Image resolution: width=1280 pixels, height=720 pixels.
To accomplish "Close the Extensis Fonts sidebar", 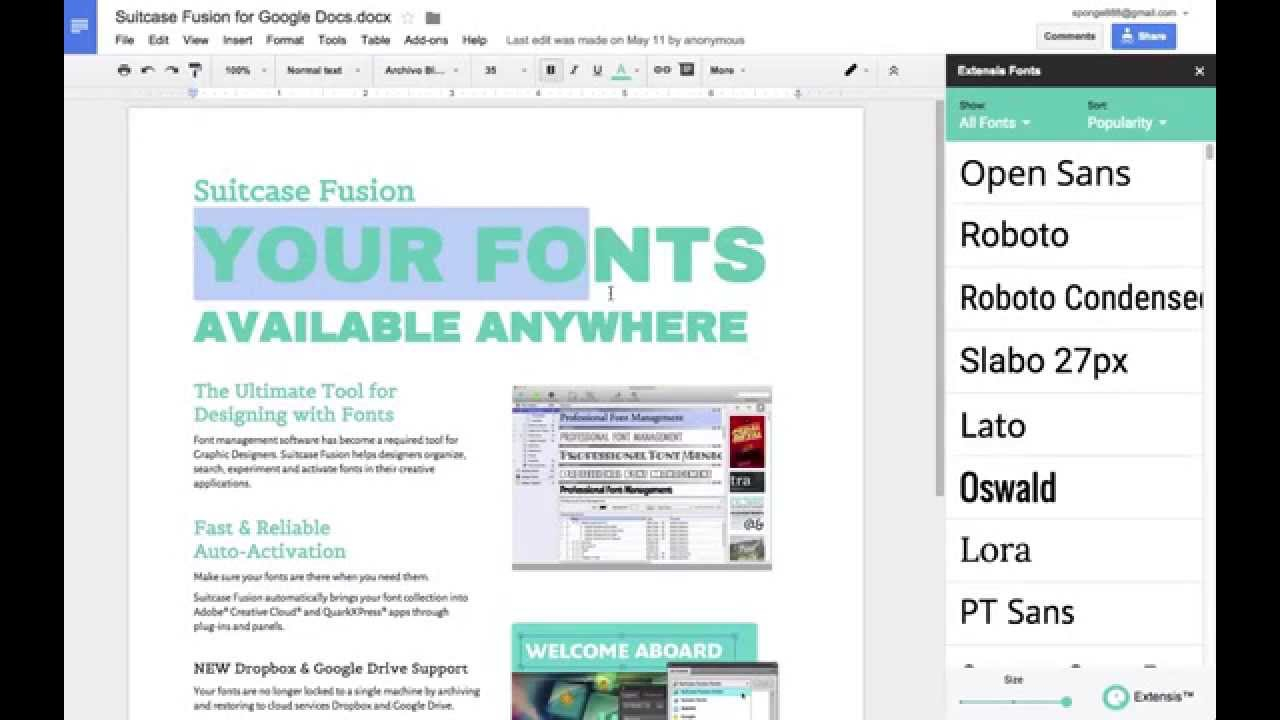I will pyautogui.click(x=1199, y=71).
